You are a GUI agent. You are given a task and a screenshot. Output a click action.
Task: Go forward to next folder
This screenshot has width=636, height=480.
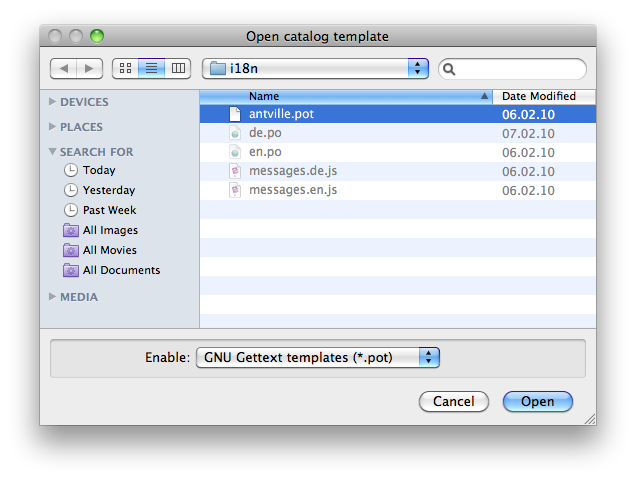click(x=89, y=68)
